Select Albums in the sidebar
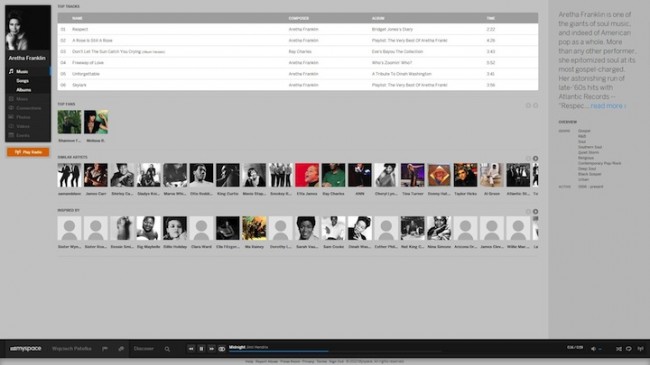 24,90
